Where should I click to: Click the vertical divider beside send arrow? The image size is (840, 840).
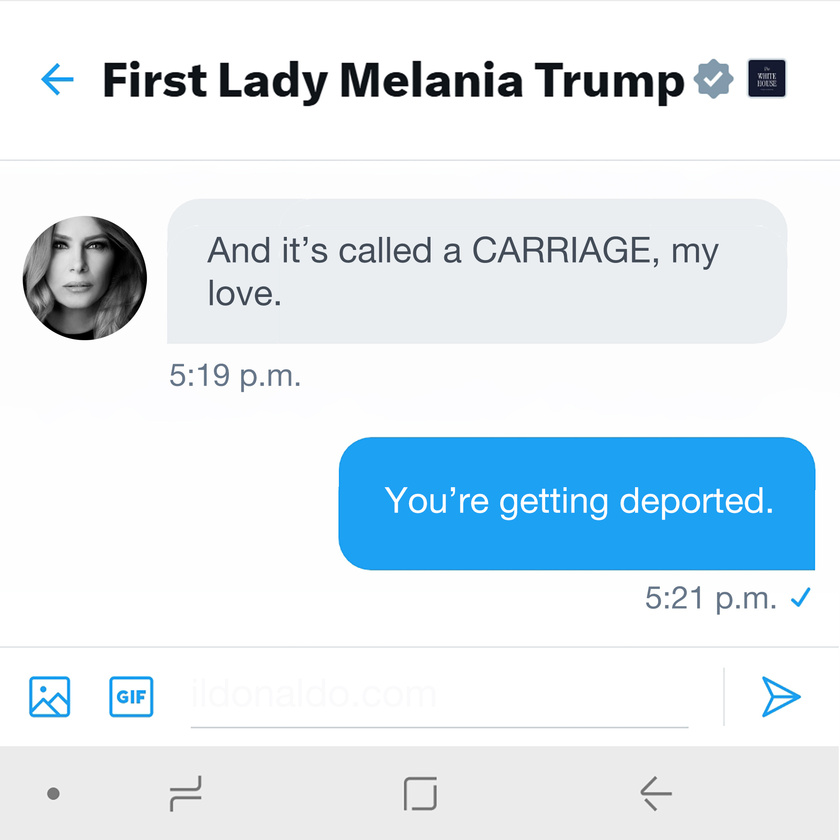point(724,696)
